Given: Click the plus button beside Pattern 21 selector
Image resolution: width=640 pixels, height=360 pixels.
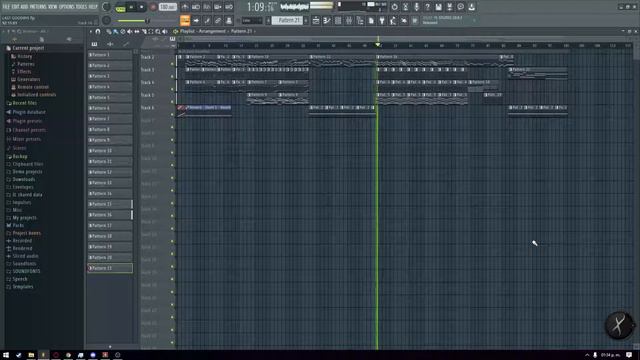Looking at the screenshot, I should [306, 20].
